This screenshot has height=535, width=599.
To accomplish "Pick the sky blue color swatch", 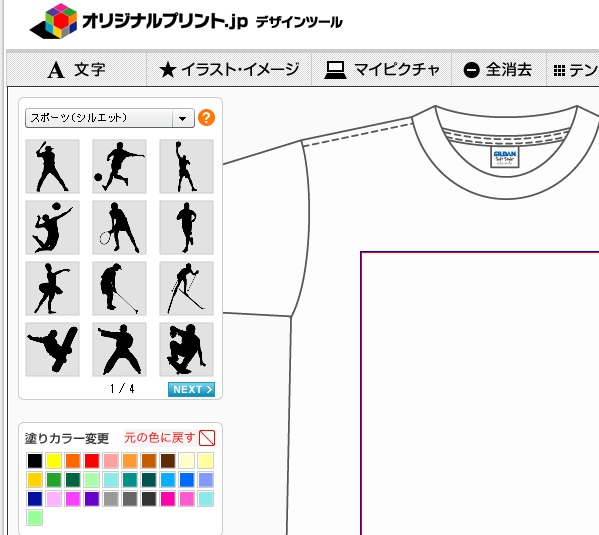I will 168,480.
